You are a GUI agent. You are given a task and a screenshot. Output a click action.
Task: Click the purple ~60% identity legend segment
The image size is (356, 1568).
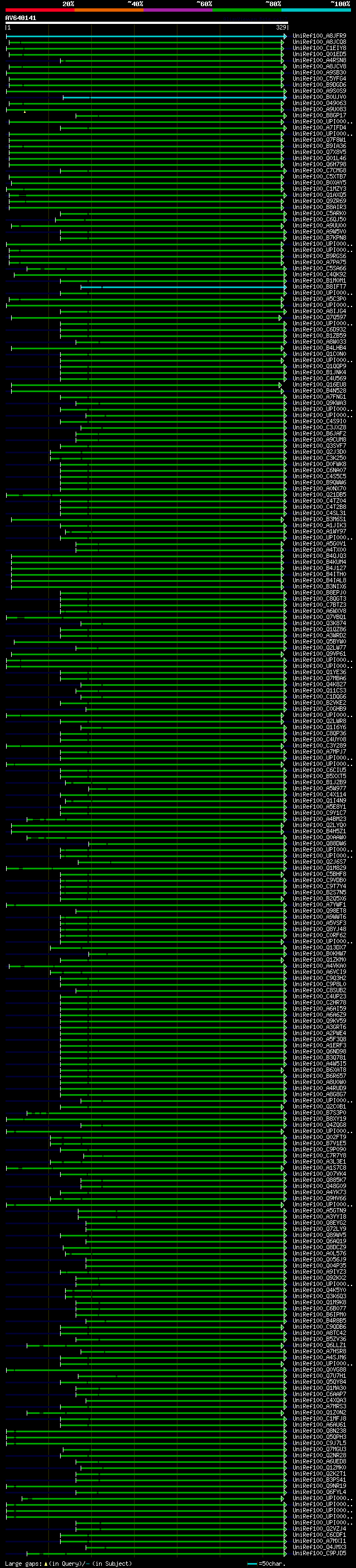[177, 10]
